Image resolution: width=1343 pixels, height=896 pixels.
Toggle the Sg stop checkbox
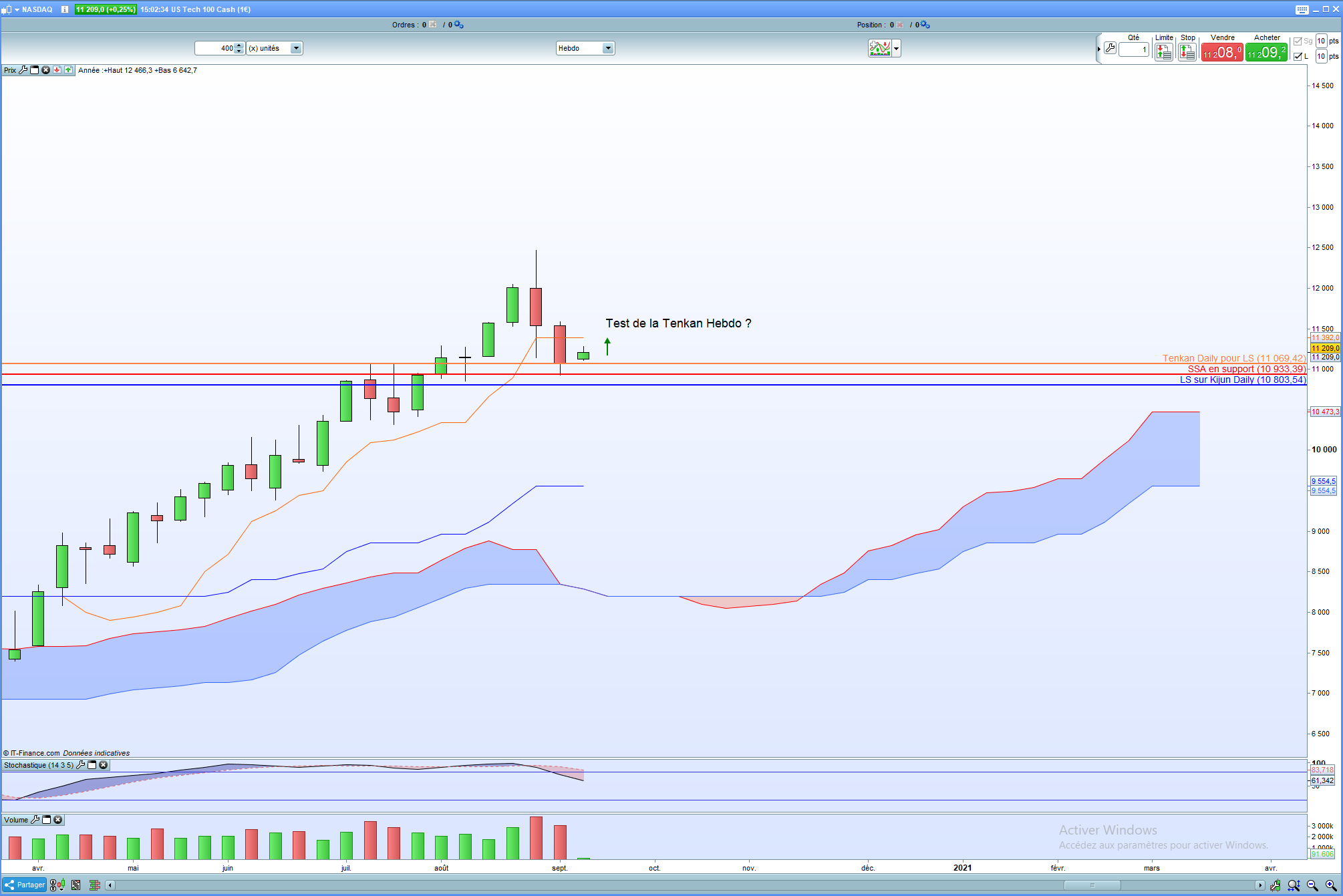[x=1298, y=41]
